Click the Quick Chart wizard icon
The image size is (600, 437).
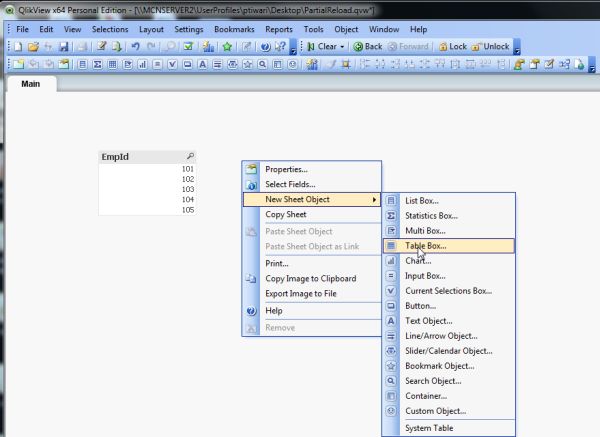pos(208,47)
